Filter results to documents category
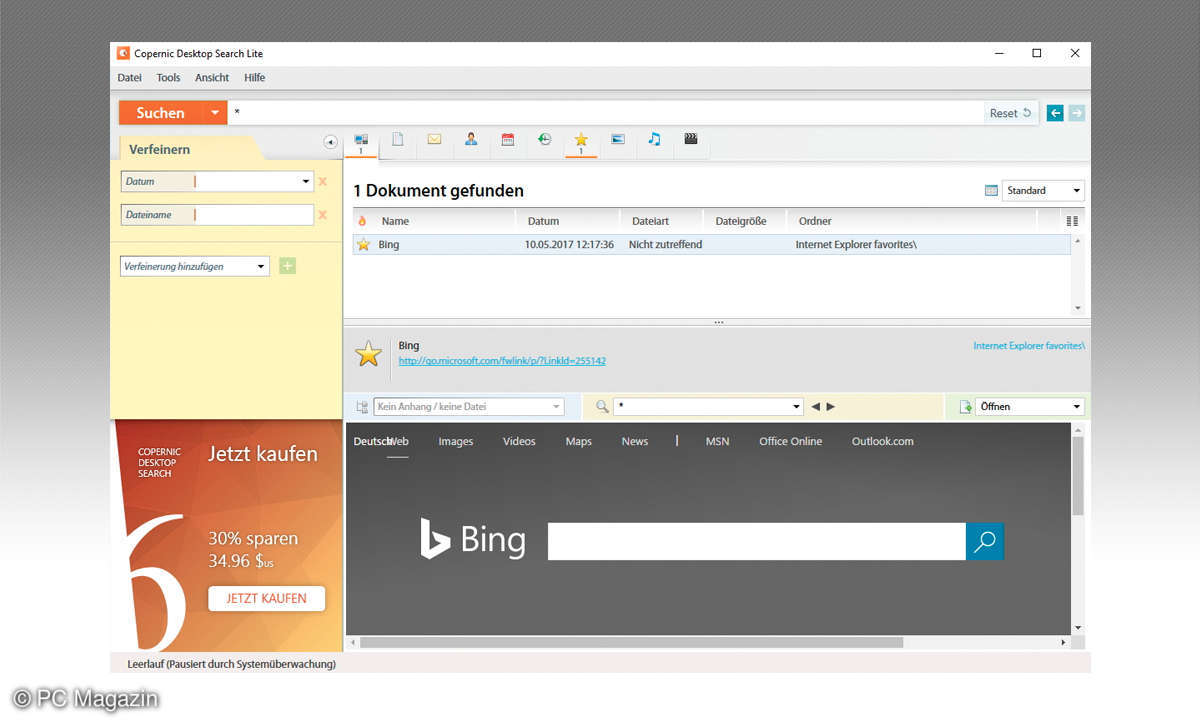 [397, 140]
